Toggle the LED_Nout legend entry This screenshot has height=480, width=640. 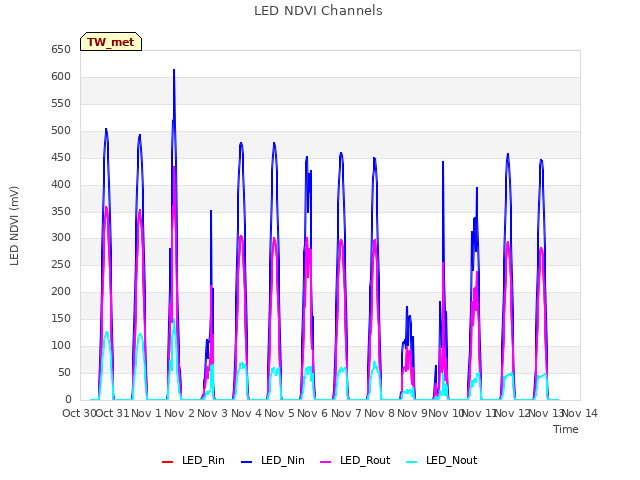pyautogui.click(x=442, y=461)
